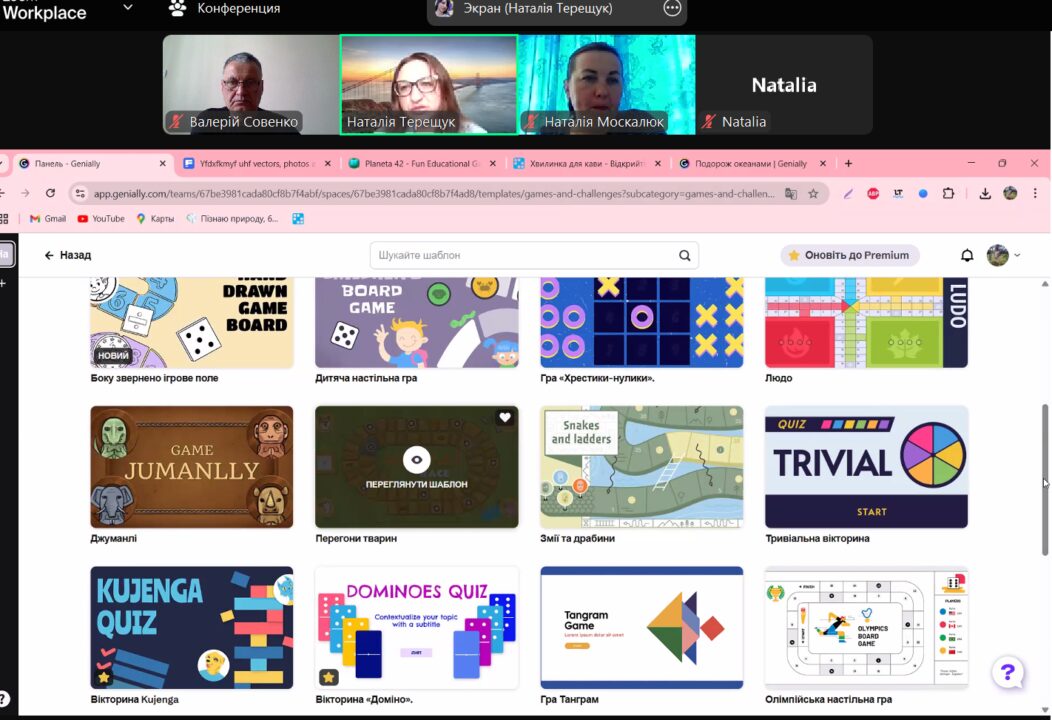
Task: Open the purple feather extension
Action: (x=848, y=193)
